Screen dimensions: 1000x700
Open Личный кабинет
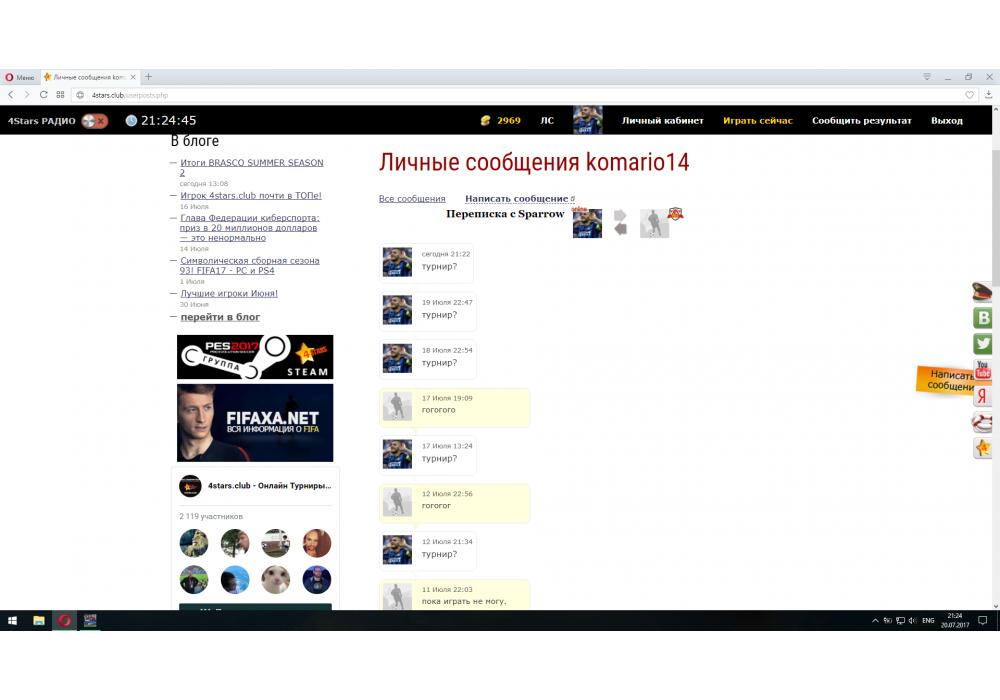tap(663, 120)
